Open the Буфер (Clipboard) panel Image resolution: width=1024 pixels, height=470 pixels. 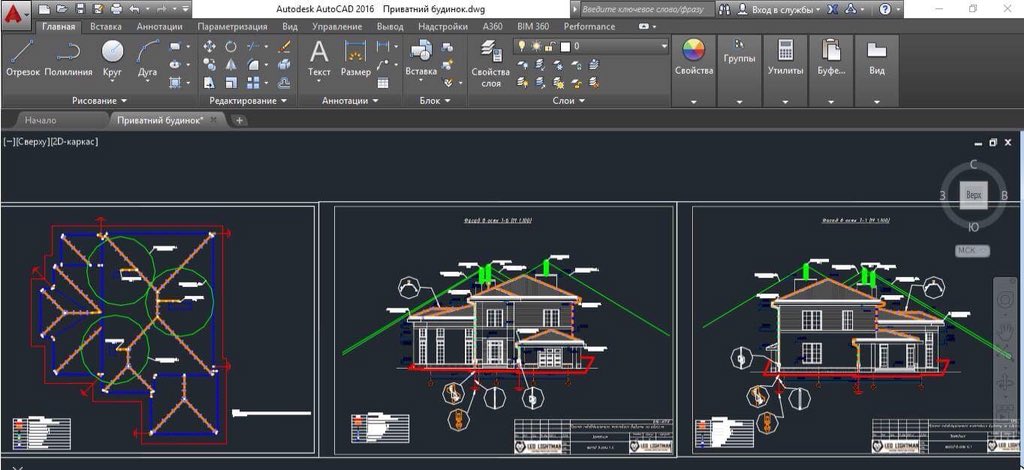point(831,70)
